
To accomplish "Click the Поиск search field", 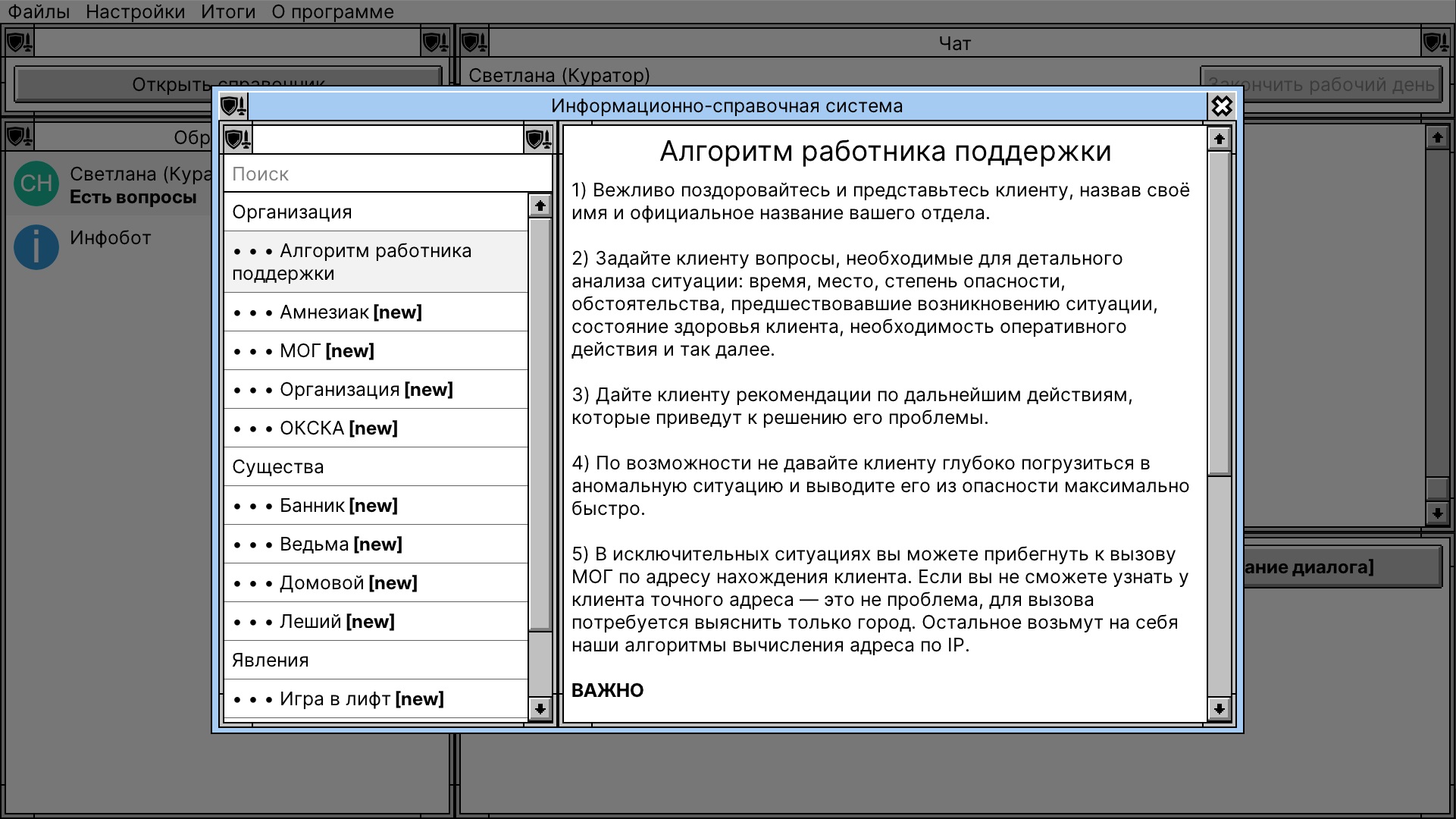I will (x=387, y=174).
